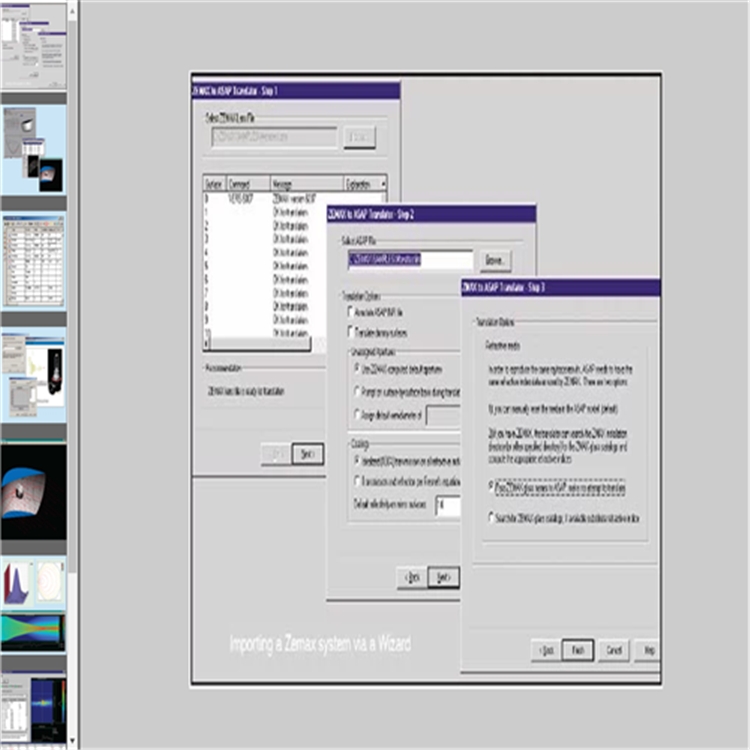
Task: Select the pass ZEMAX glass names radio
Action: 491,486
